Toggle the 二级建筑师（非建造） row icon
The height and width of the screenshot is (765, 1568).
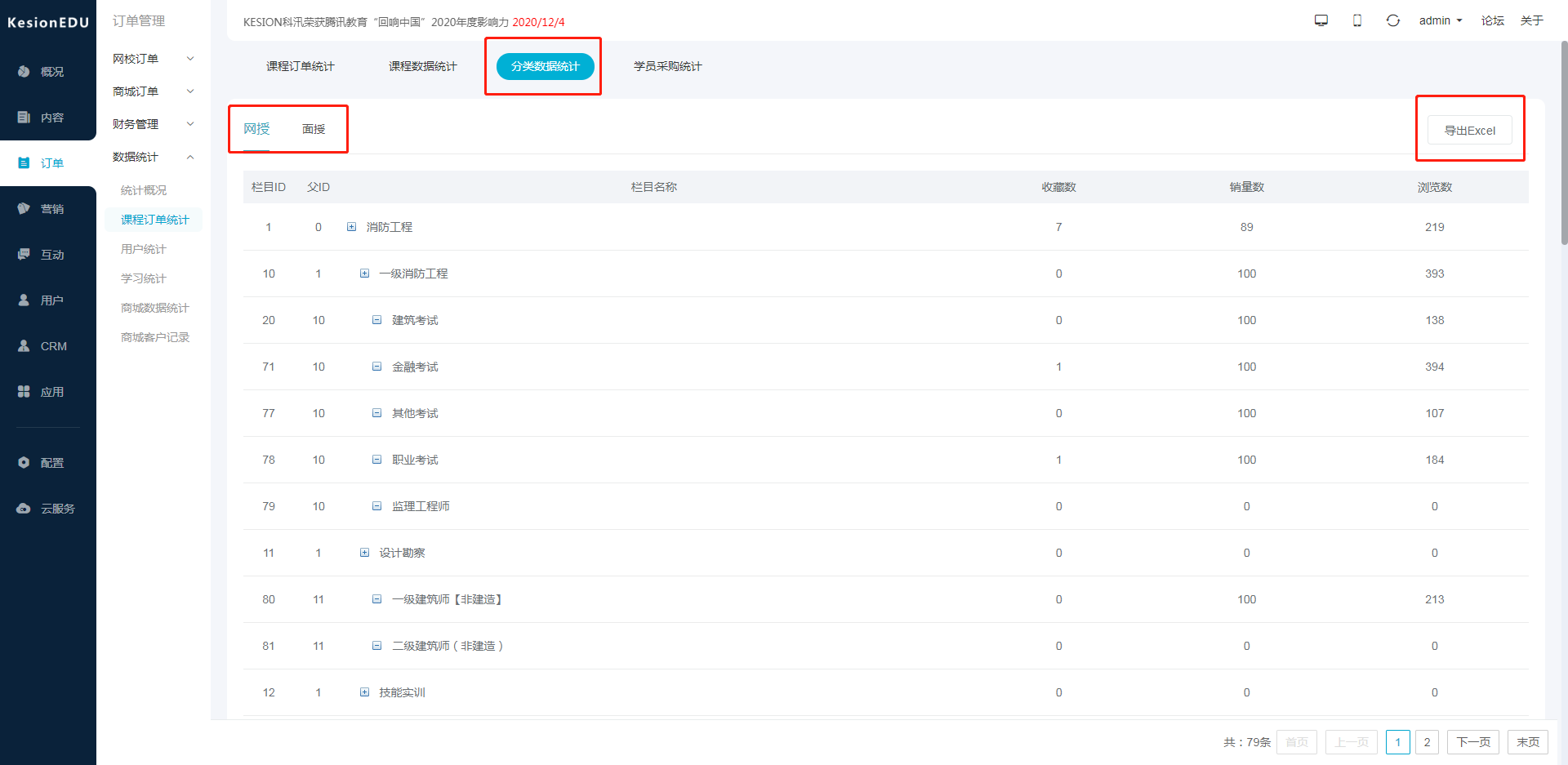point(376,646)
